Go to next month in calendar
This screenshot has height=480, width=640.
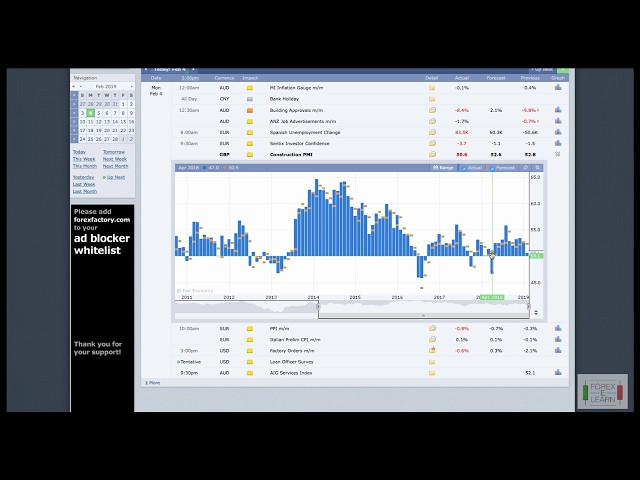(130, 87)
